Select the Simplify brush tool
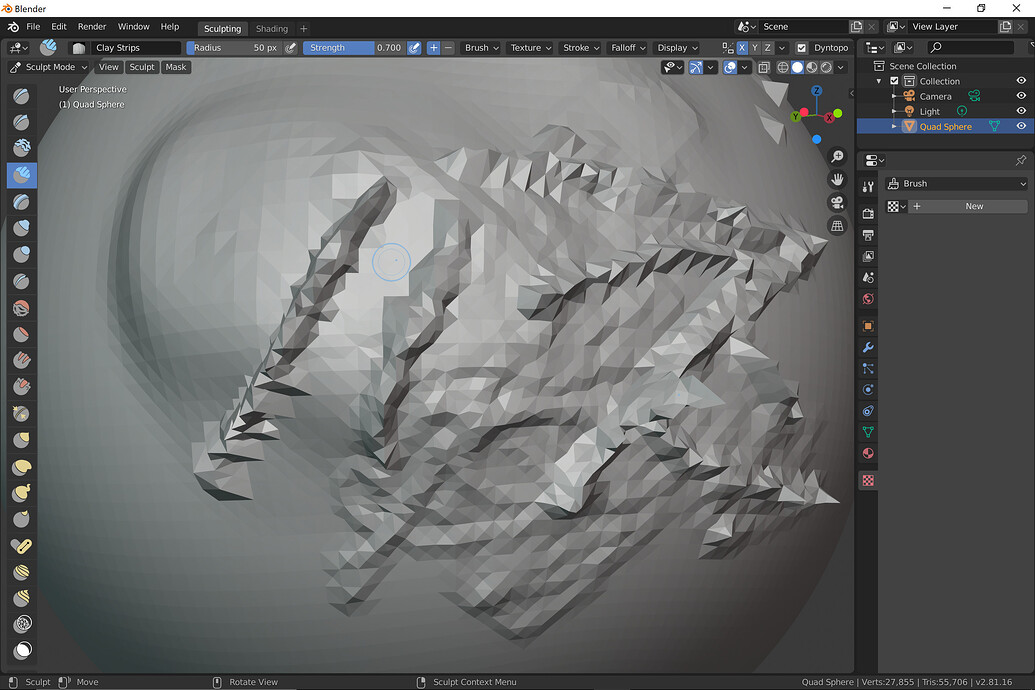The width and height of the screenshot is (1035, 690). click(21, 624)
